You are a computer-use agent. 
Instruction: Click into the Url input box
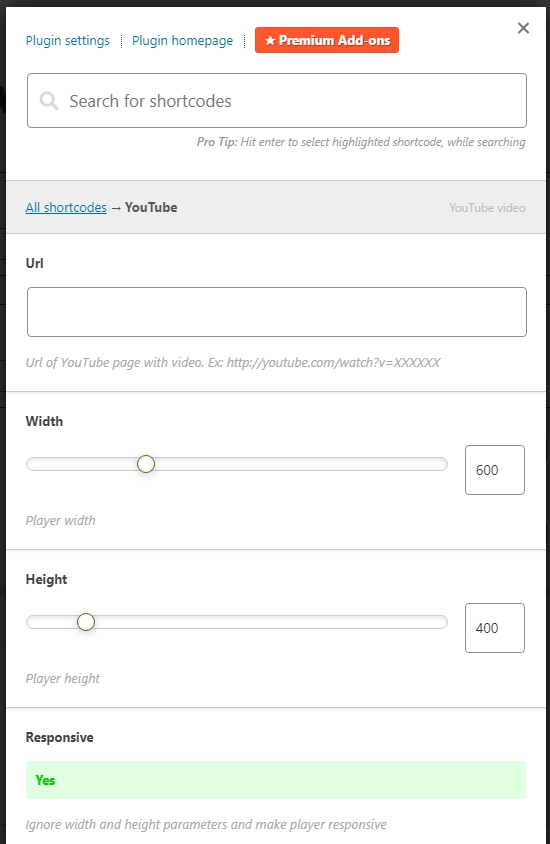coord(277,312)
